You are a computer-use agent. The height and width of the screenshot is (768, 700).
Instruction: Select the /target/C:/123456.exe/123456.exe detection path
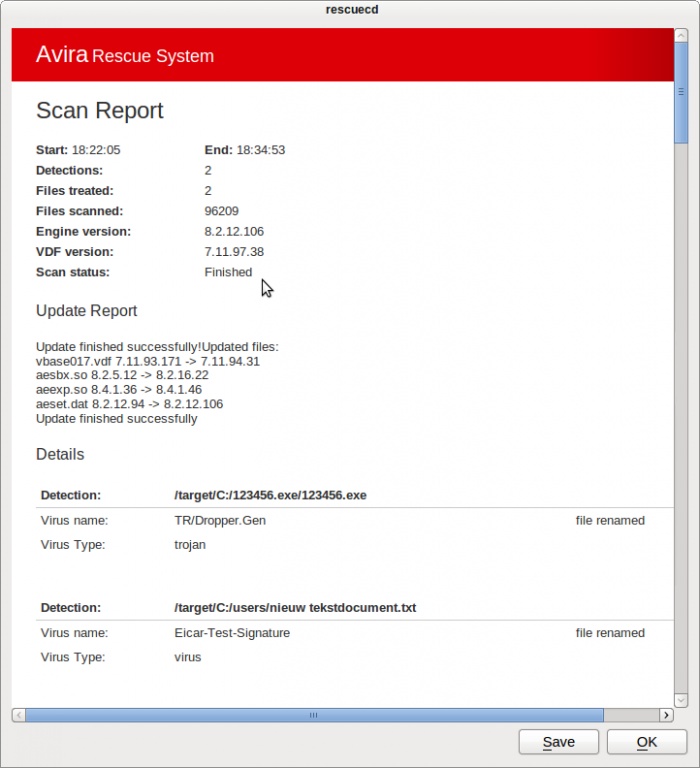270,495
